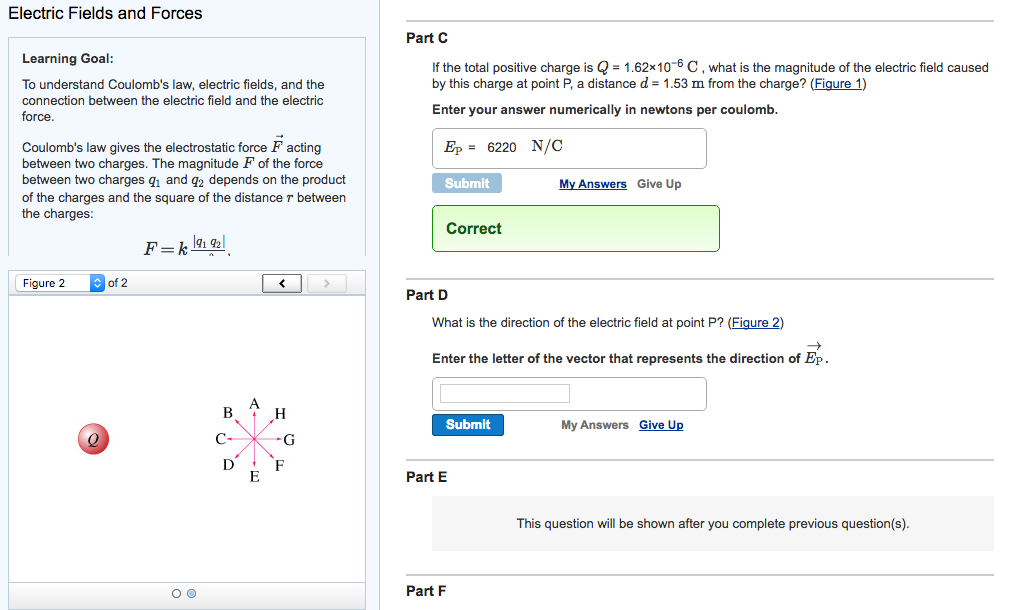Submit the Part D answer

tap(468, 425)
